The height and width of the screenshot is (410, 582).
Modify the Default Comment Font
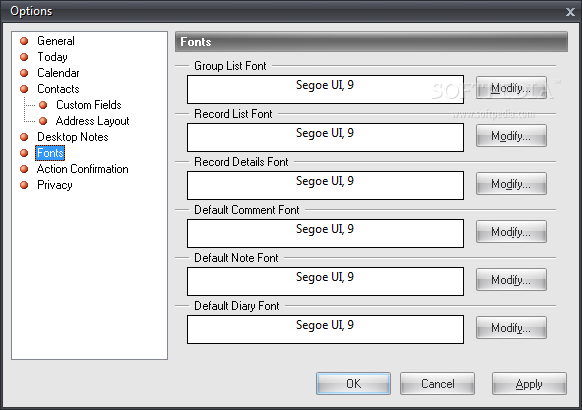pyautogui.click(x=511, y=232)
